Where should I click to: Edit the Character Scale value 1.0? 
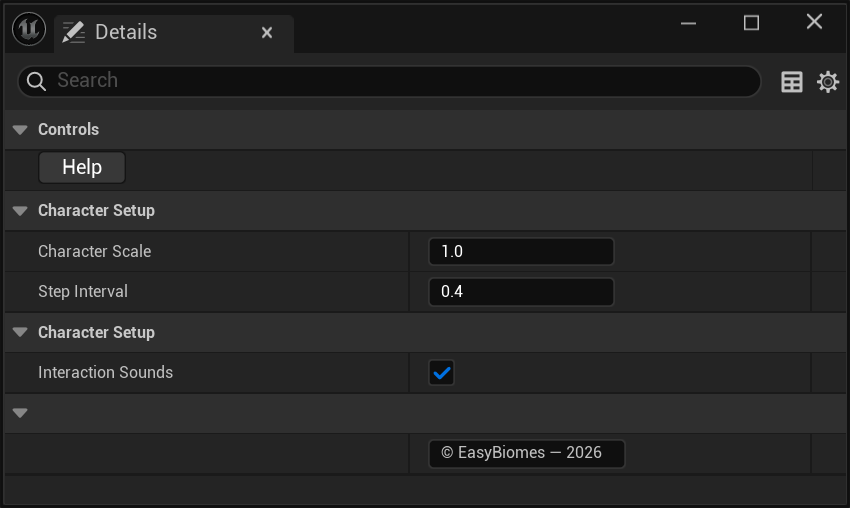coord(521,252)
